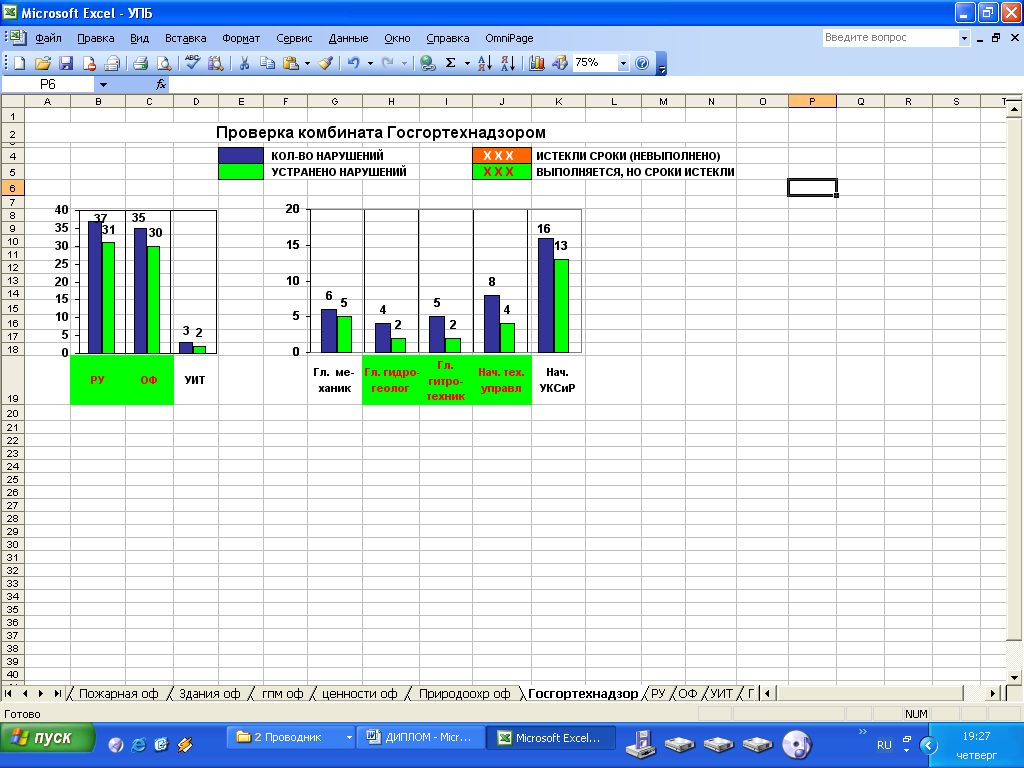Switch to ДИПЛОМ Word taskbar button
Viewport: 1024px width, 768px height.
pos(420,738)
